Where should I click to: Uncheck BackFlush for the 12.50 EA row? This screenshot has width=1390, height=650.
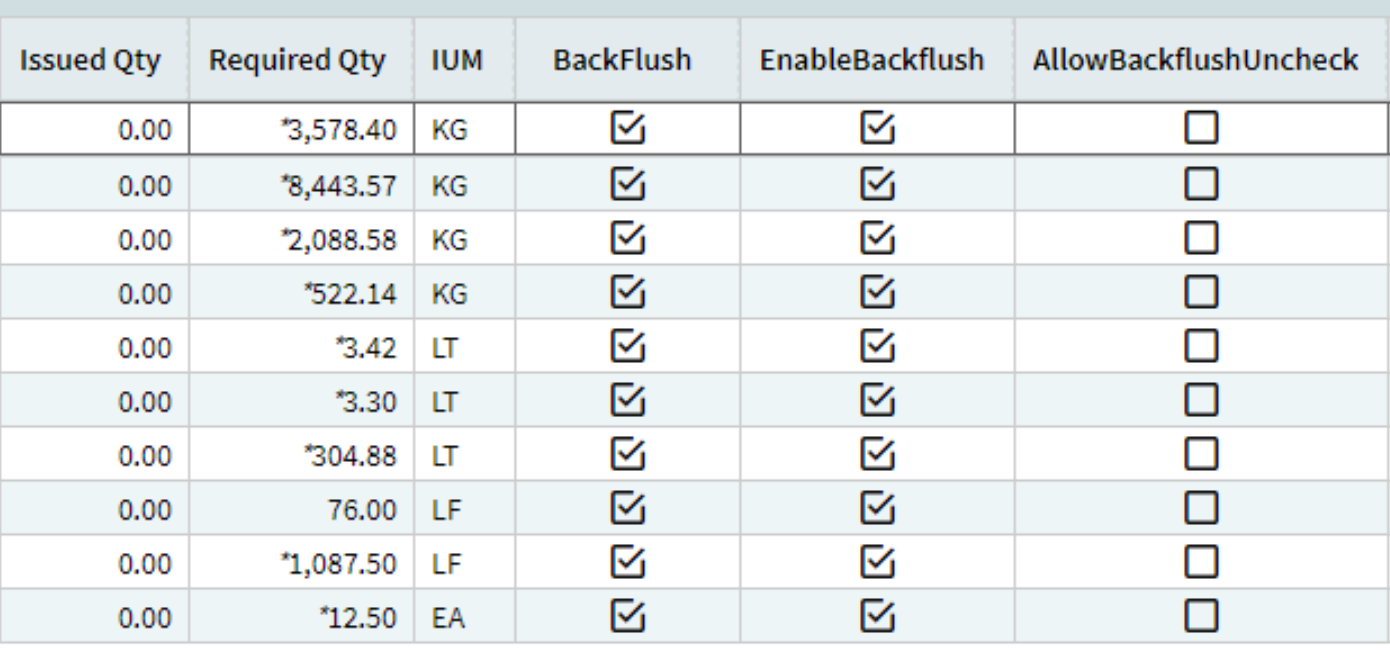point(628,616)
